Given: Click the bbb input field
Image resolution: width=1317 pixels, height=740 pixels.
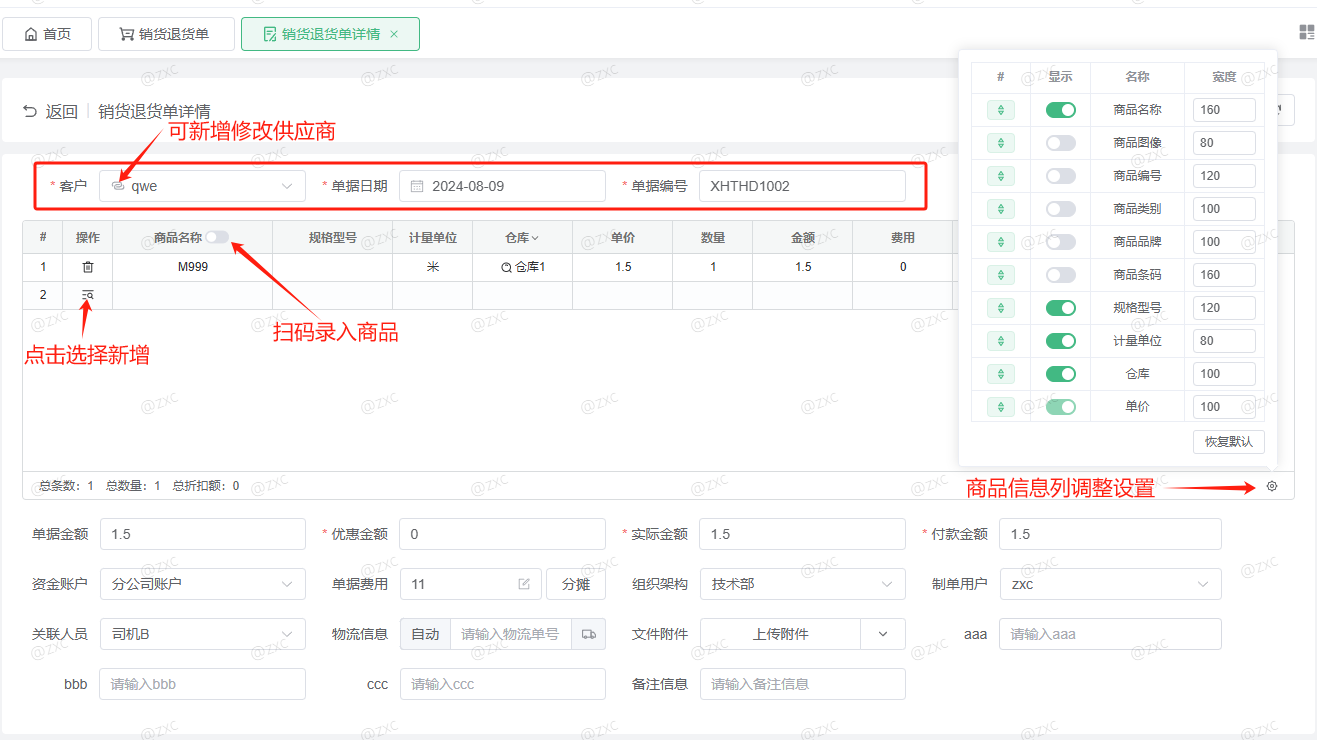Looking at the screenshot, I should pyautogui.click(x=202, y=684).
